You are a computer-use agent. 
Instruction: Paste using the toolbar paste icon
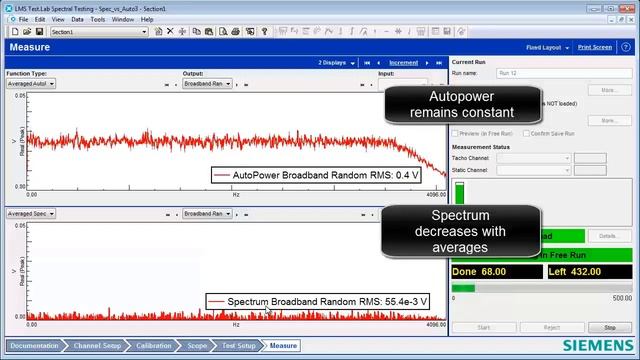(x=209, y=31)
